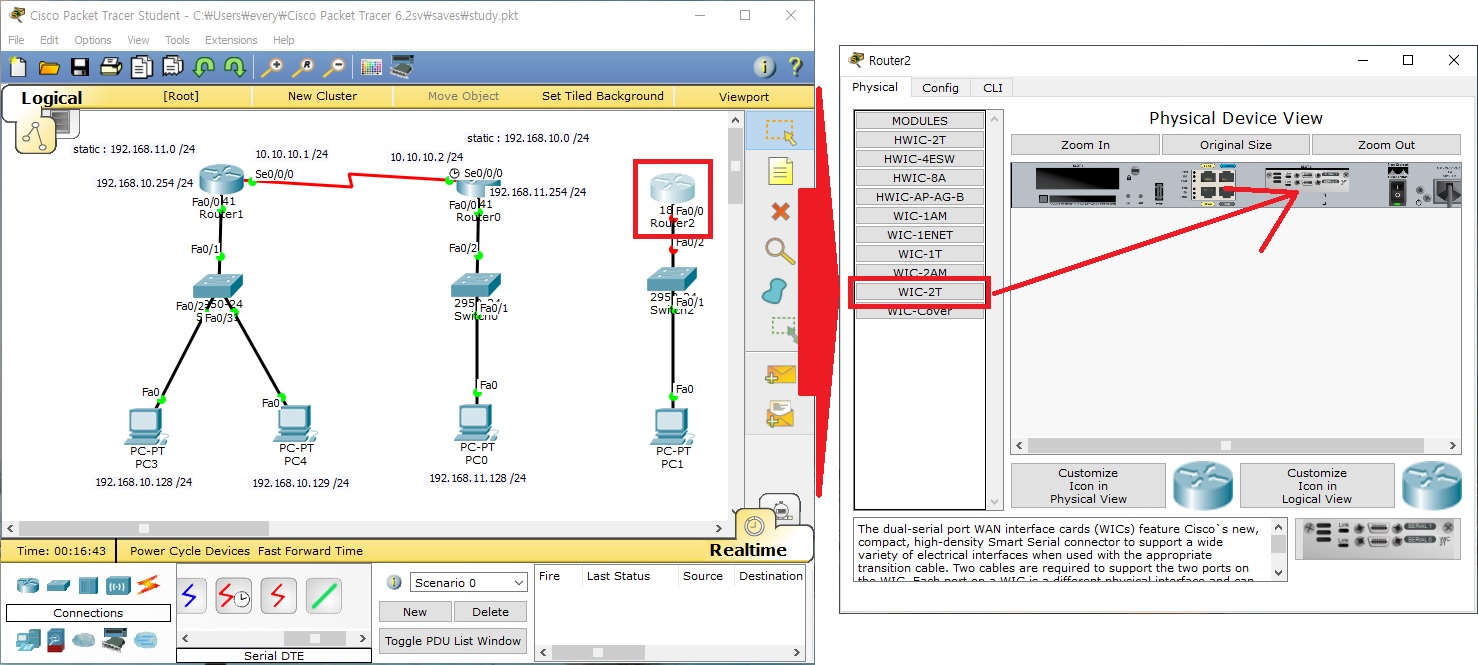Click Set Tiled Background
Image resolution: width=1478 pixels, height=665 pixels.
tap(602, 96)
